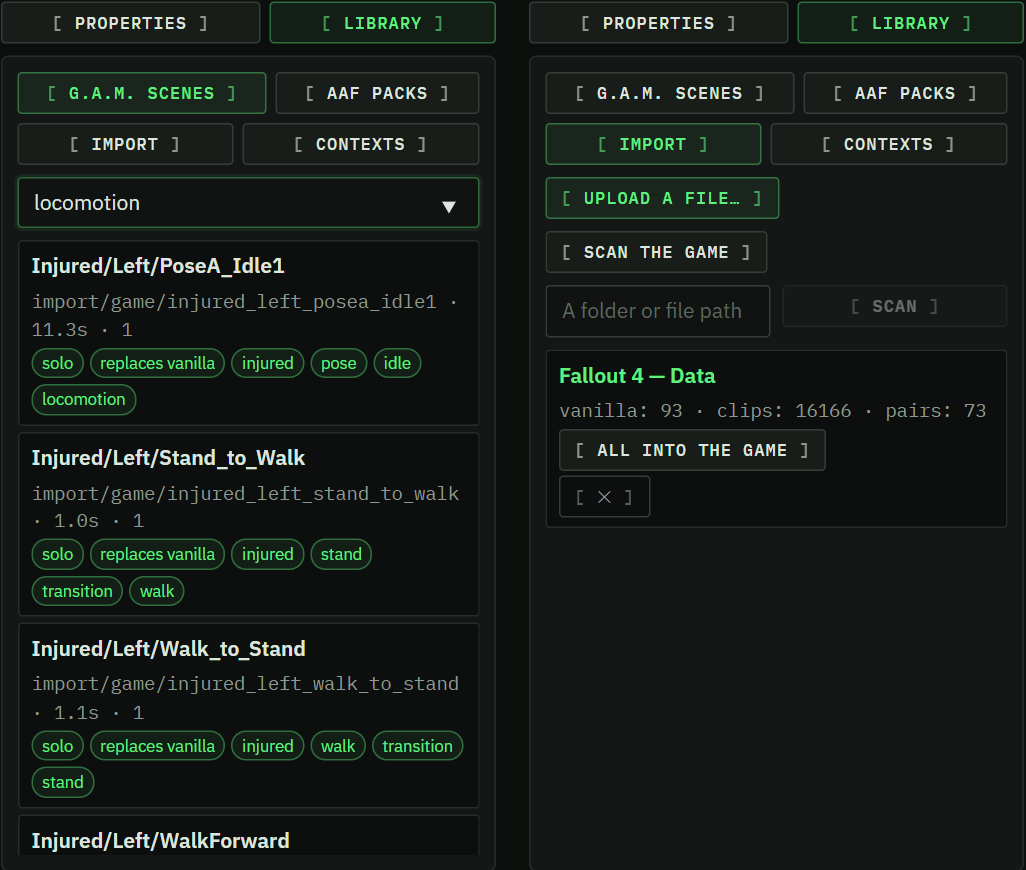1026x870 pixels.
Task: Click All Into The Game button
Action: pos(692,450)
